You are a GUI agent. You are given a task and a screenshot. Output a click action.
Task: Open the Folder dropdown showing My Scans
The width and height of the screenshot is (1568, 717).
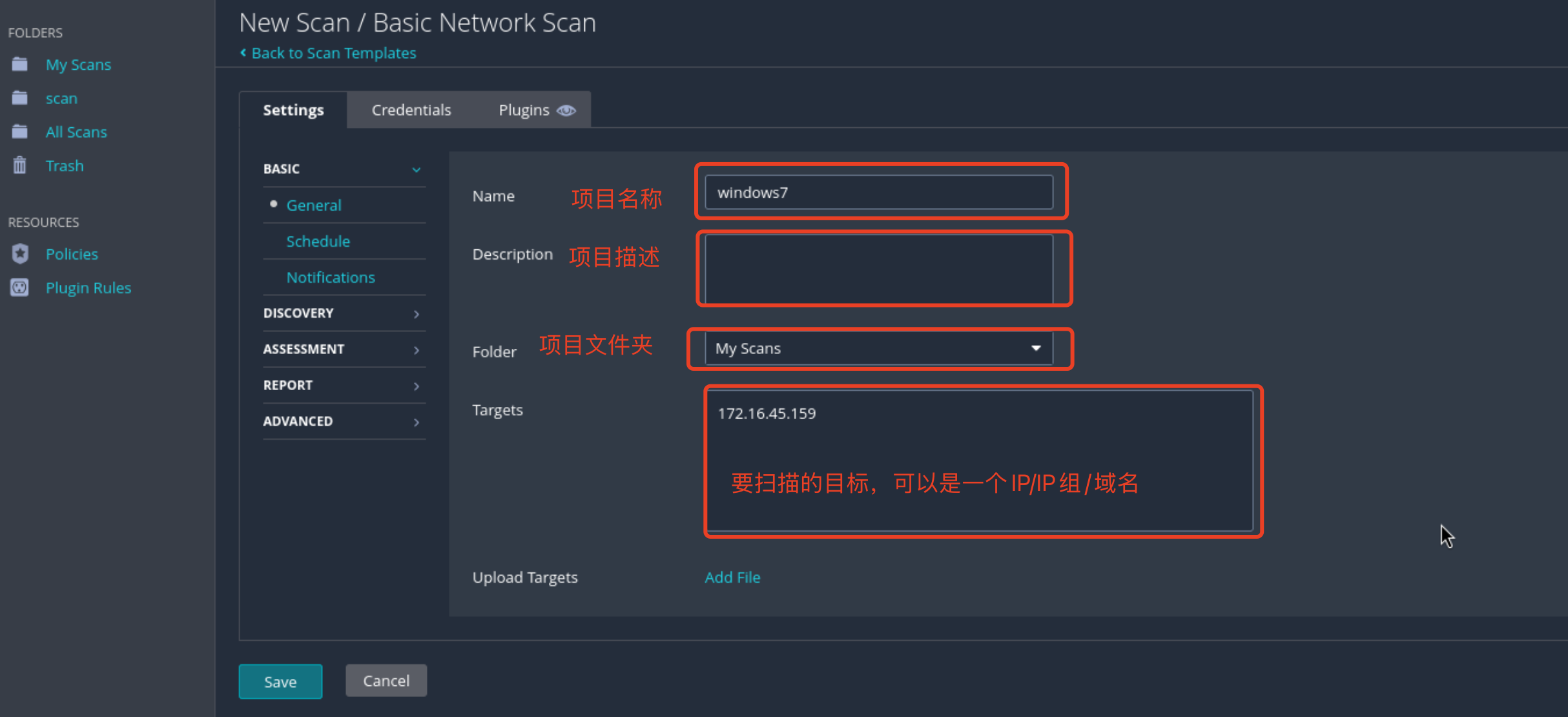878,348
